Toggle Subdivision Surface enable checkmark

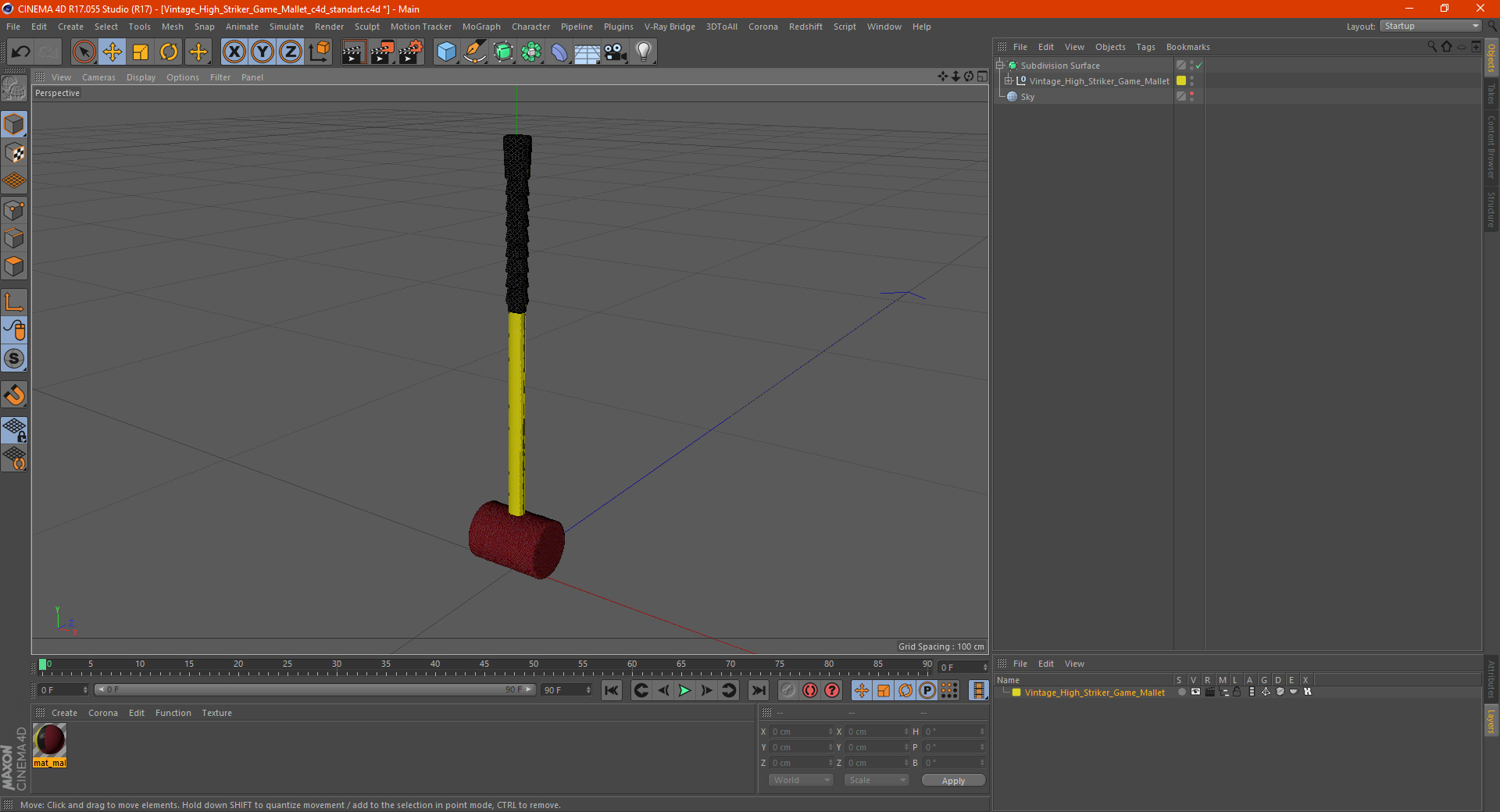[x=1199, y=66]
